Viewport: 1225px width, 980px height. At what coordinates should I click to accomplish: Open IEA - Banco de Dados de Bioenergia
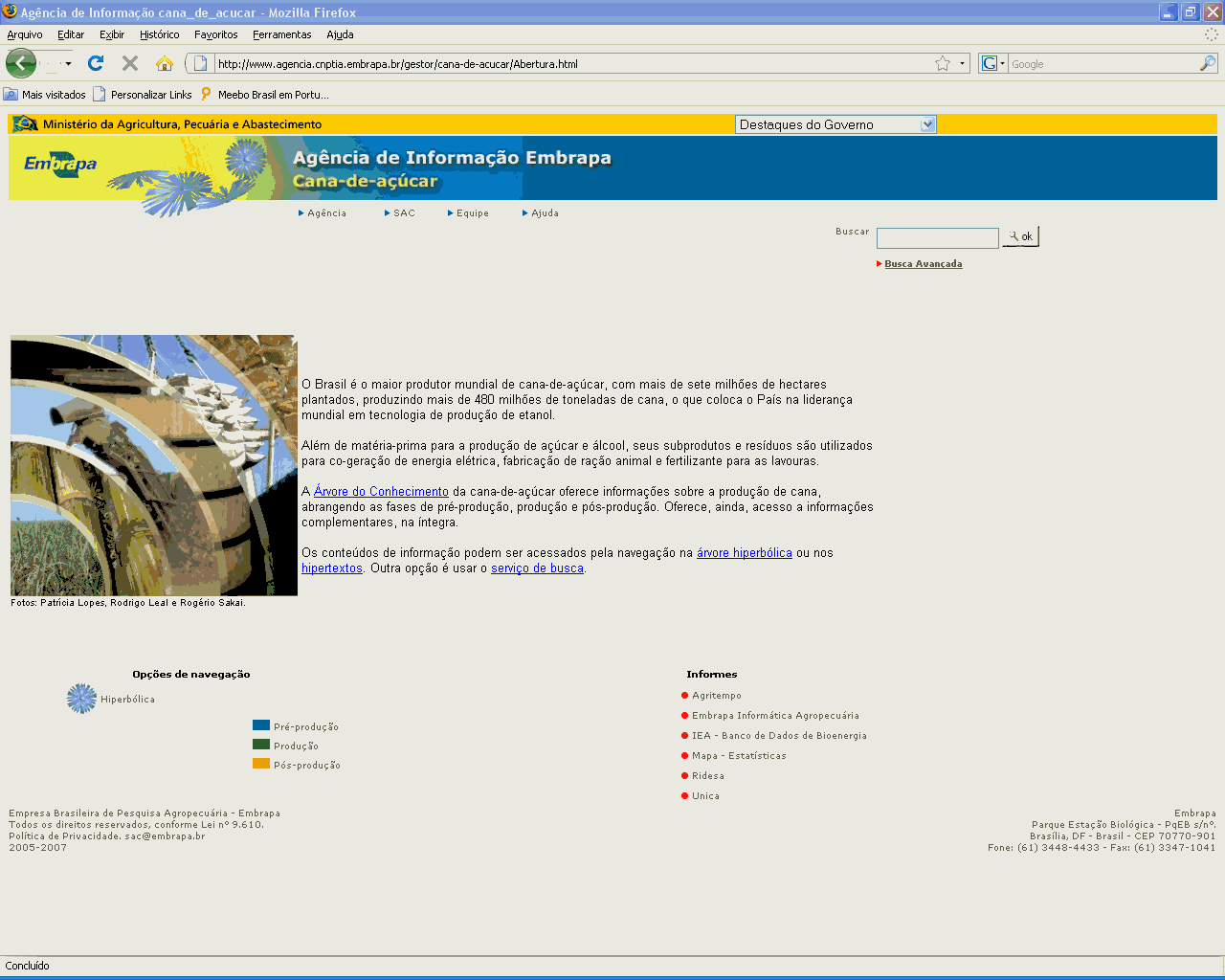[779, 736]
